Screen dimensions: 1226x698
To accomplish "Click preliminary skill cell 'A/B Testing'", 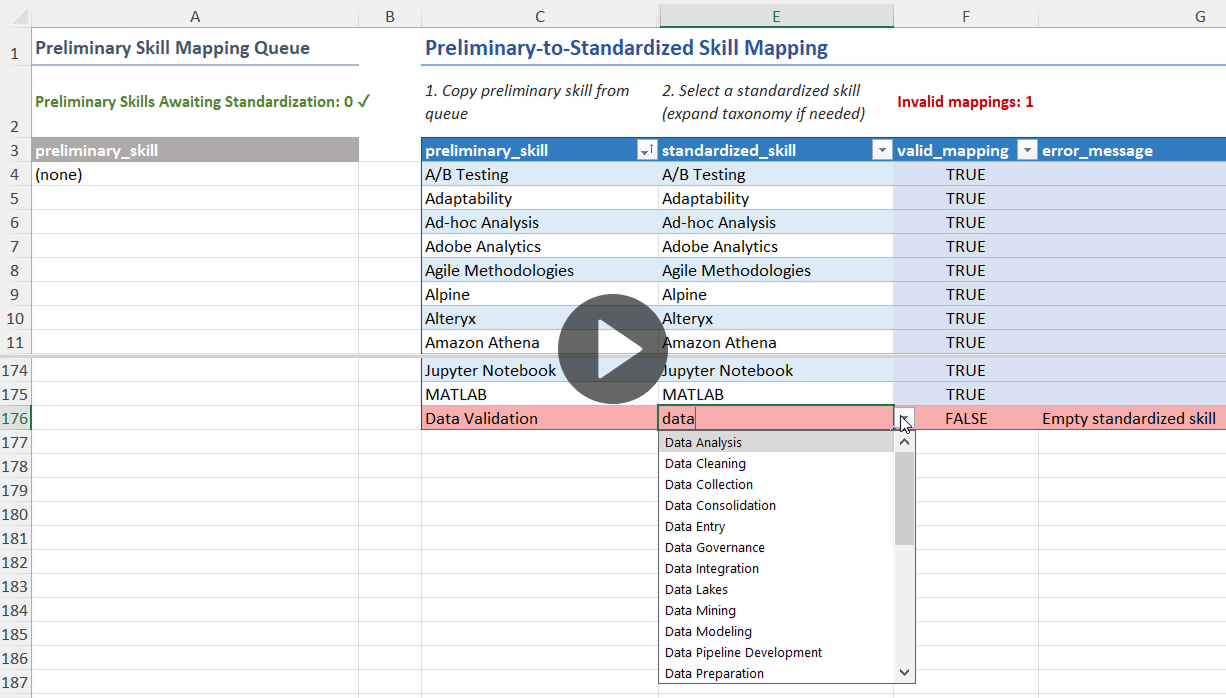I will (x=540, y=174).
